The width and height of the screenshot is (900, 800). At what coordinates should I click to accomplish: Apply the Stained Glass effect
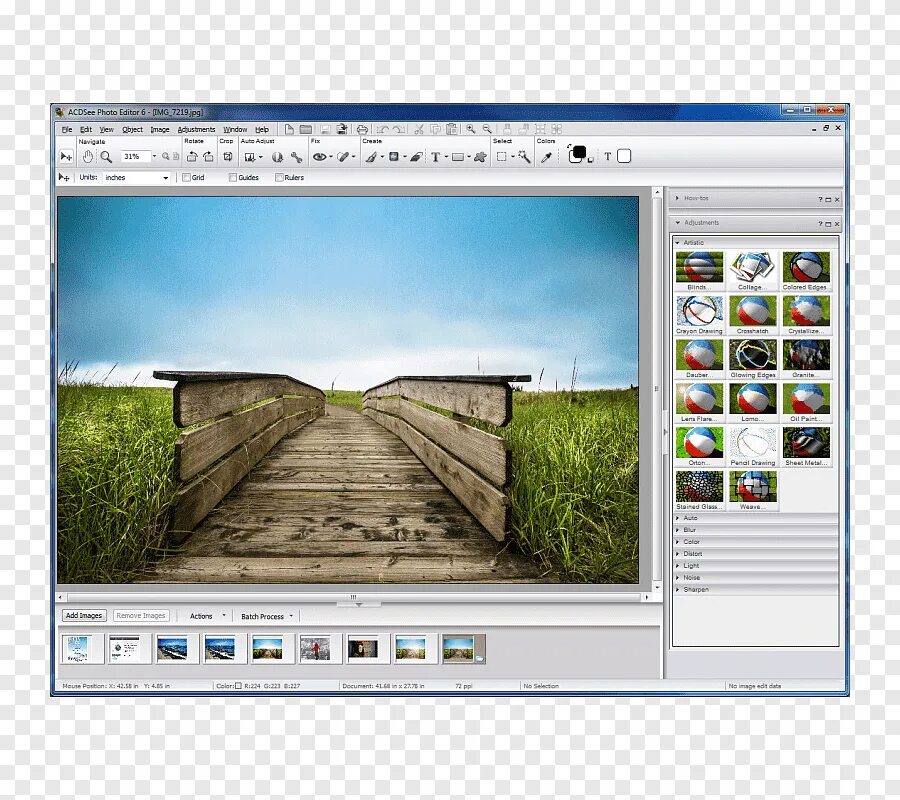(x=699, y=491)
